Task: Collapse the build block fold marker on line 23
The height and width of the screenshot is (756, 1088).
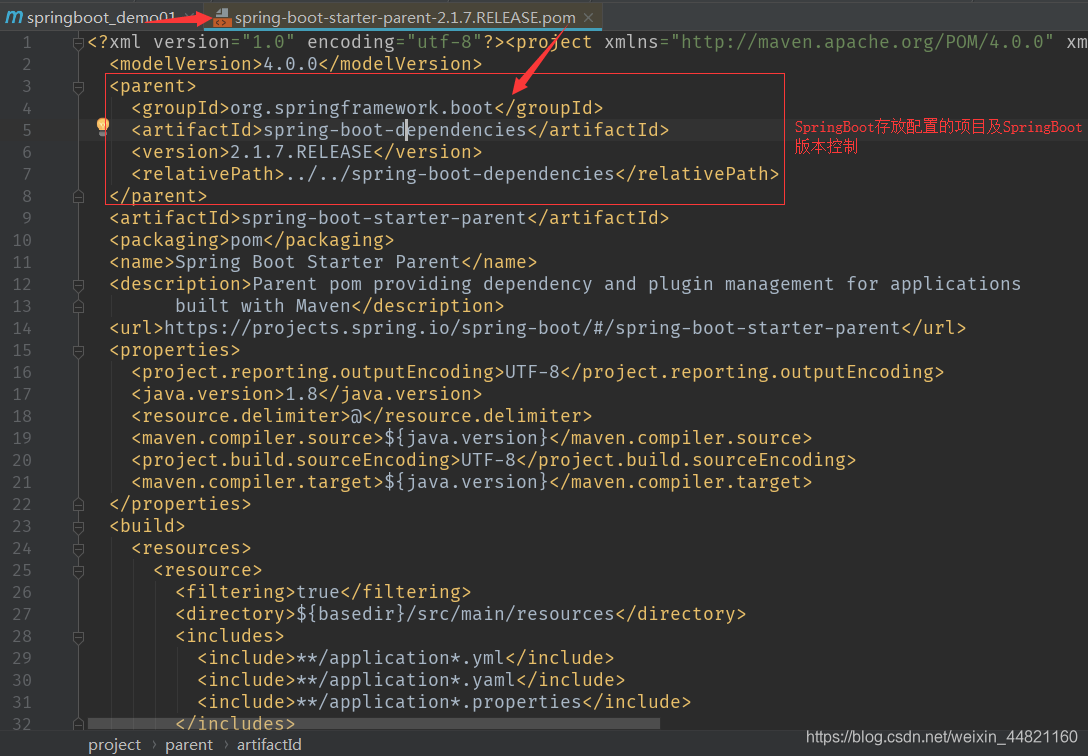Action: [x=78, y=527]
